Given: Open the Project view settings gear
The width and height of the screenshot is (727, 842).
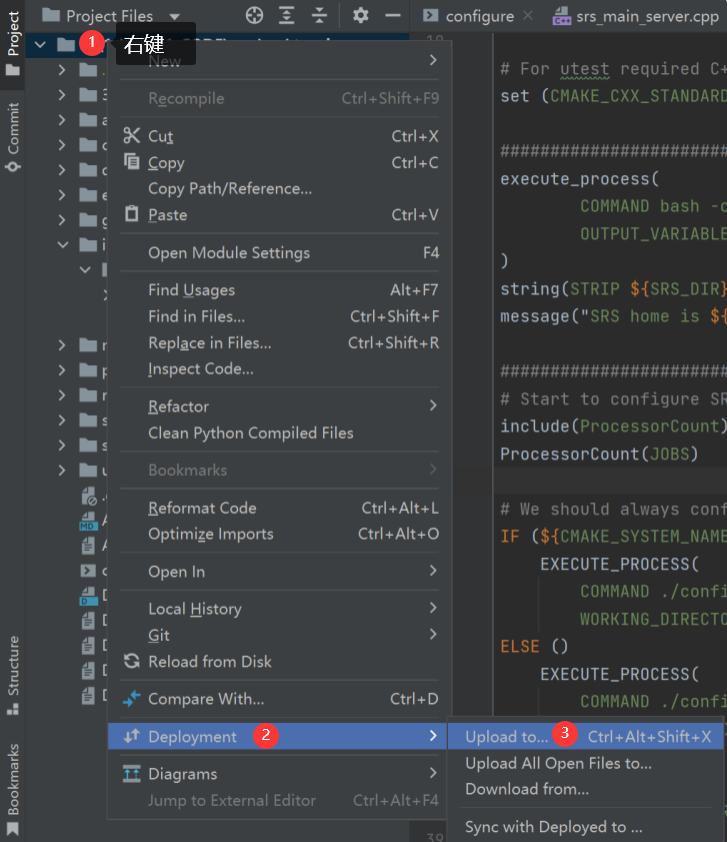Looking at the screenshot, I should tap(361, 15).
